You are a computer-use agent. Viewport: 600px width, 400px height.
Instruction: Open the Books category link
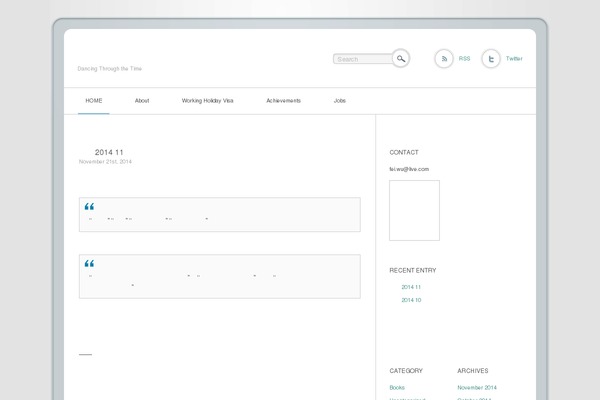[397, 387]
